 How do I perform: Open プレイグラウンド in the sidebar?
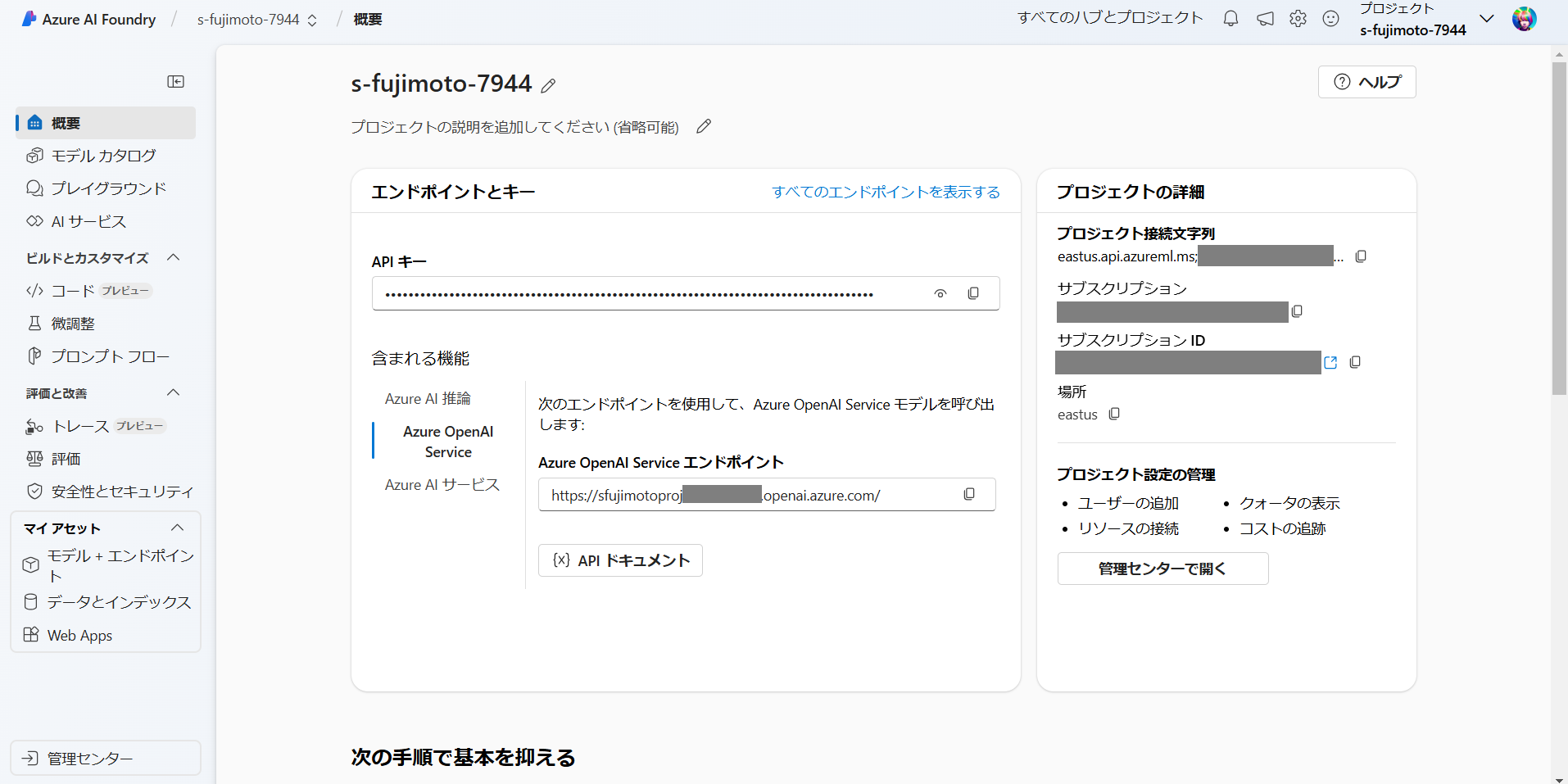(x=106, y=188)
